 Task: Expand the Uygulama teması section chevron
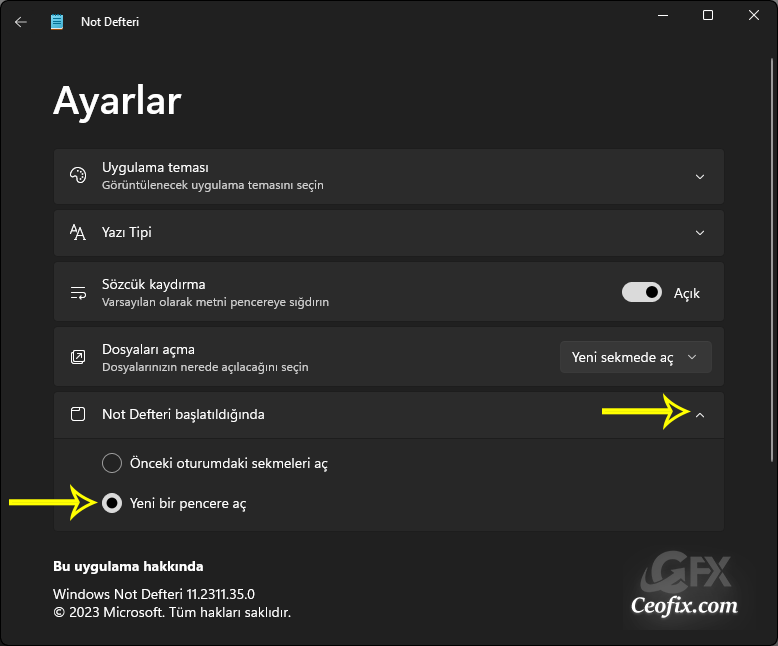point(700,177)
